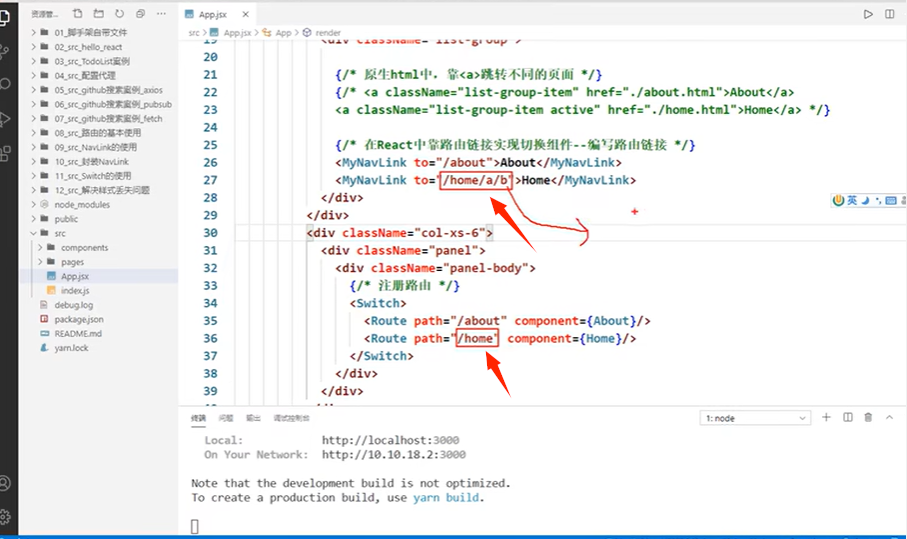
Task: Open the Explorer view in activity bar
Action: click(x=5, y=17)
